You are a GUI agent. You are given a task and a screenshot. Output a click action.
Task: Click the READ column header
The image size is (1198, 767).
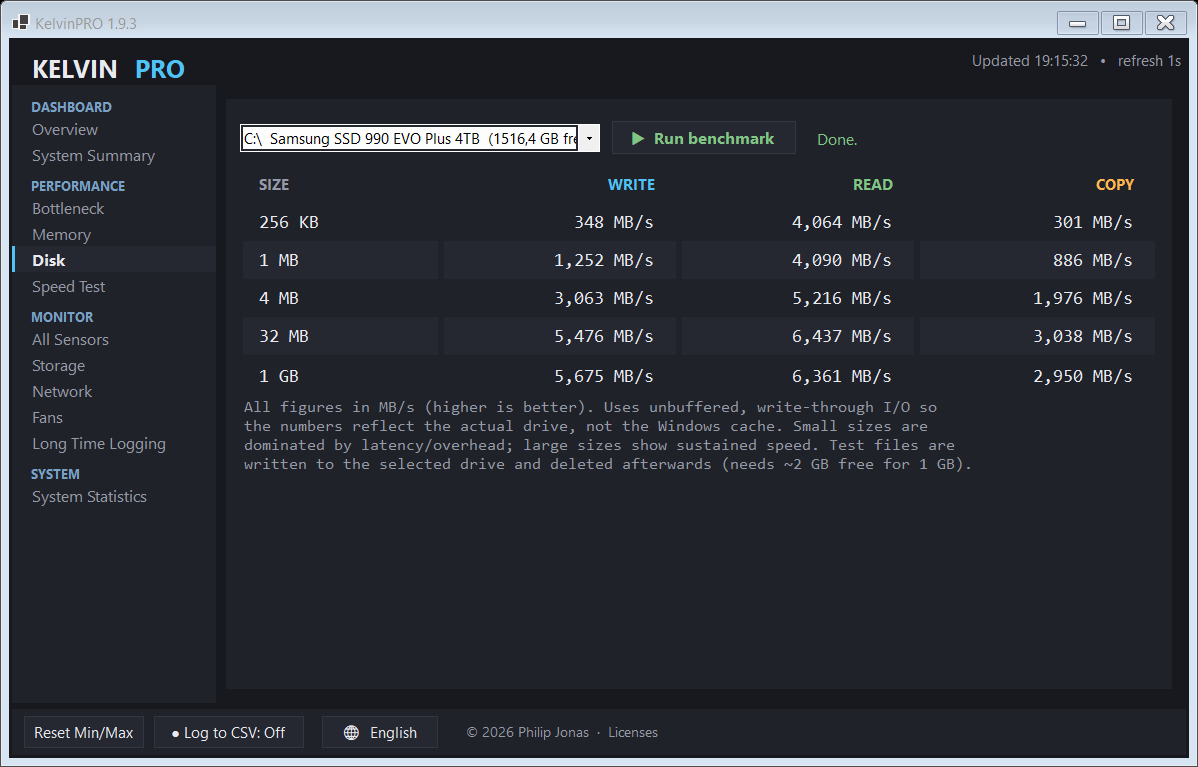tap(873, 185)
